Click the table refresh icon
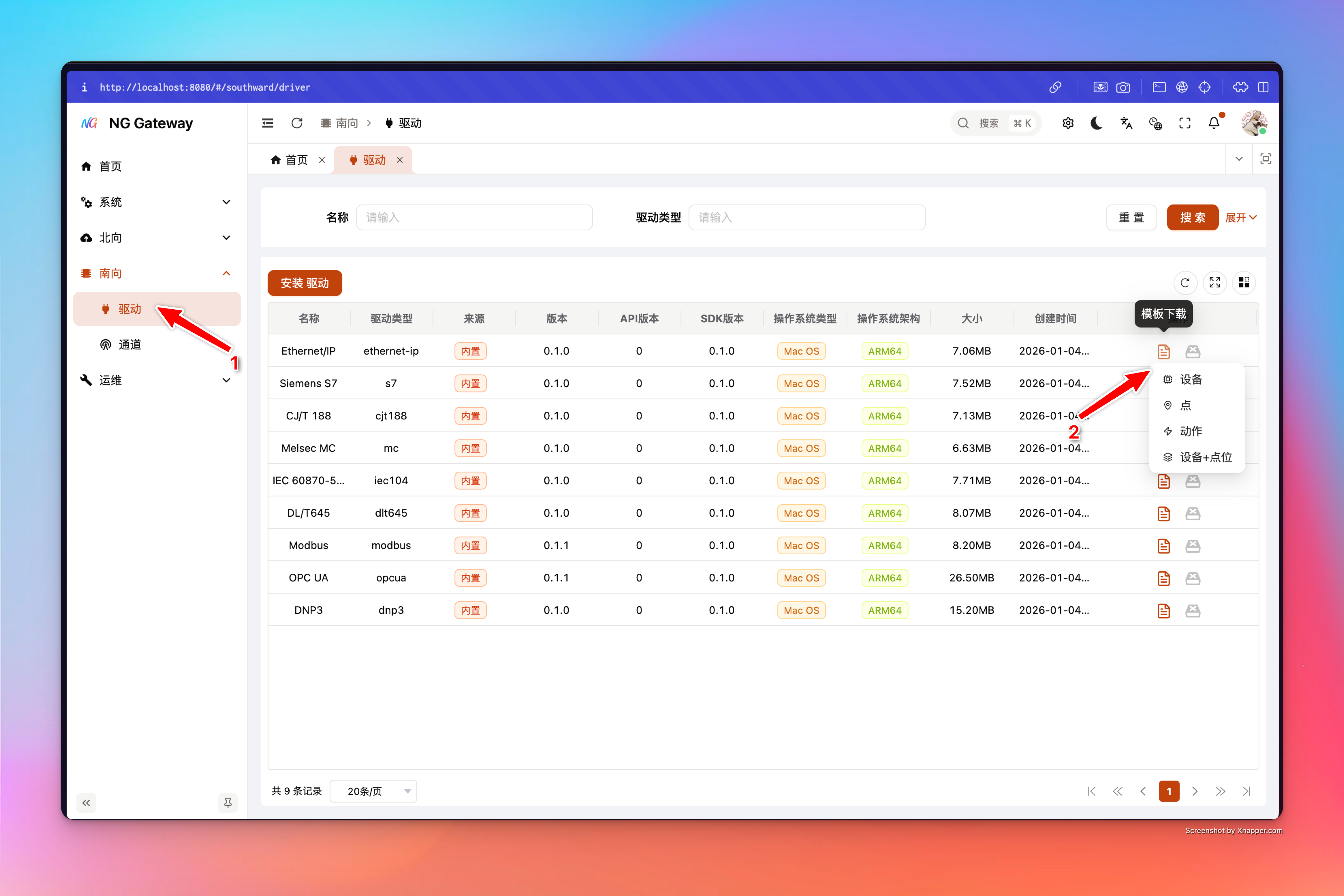1344x896 pixels. (1185, 283)
